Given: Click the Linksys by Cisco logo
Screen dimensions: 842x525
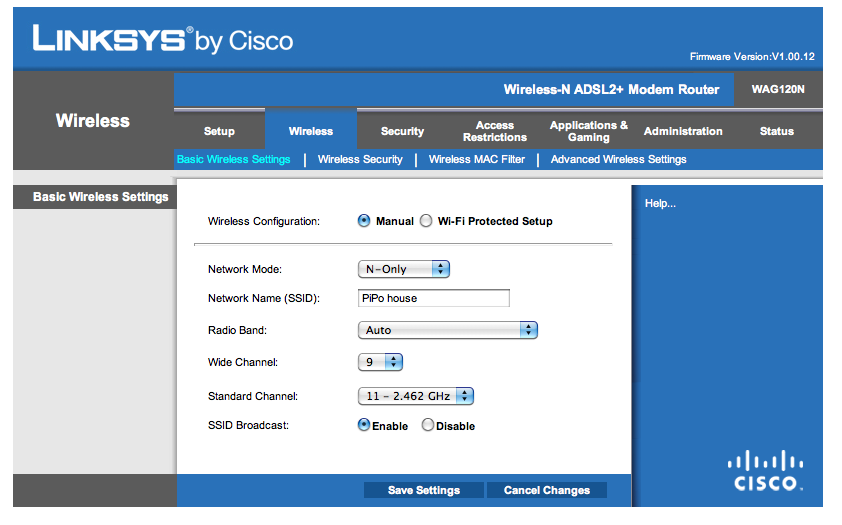Looking at the screenshot, I should point(163,39).
